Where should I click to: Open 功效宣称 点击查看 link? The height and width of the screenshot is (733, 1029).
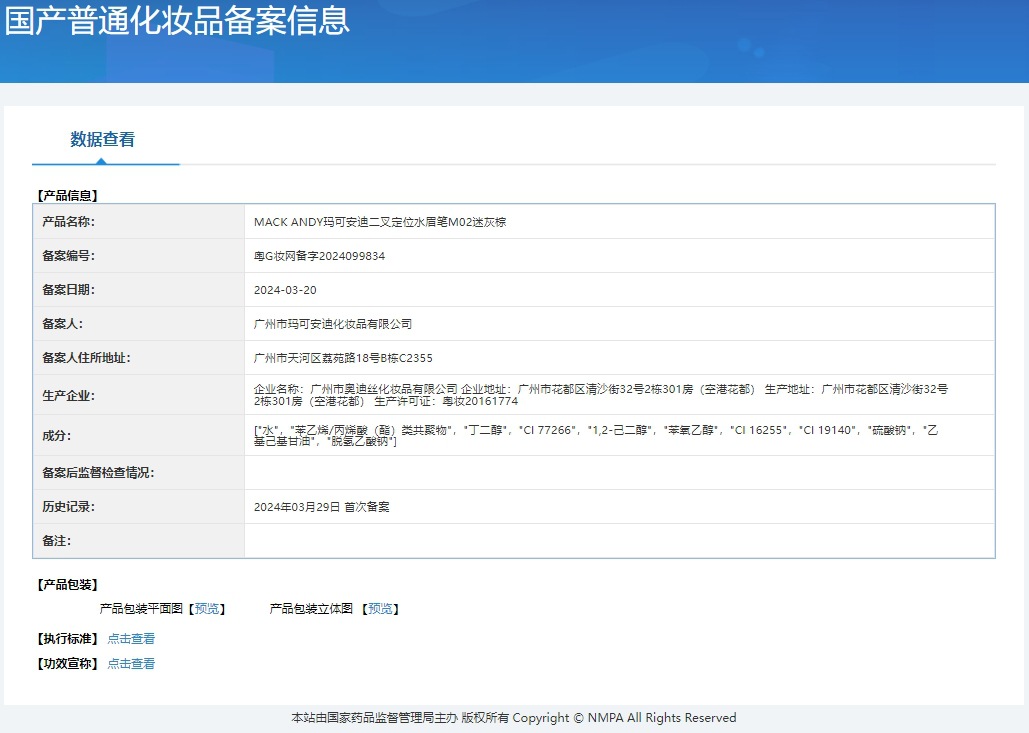[131, 663]
